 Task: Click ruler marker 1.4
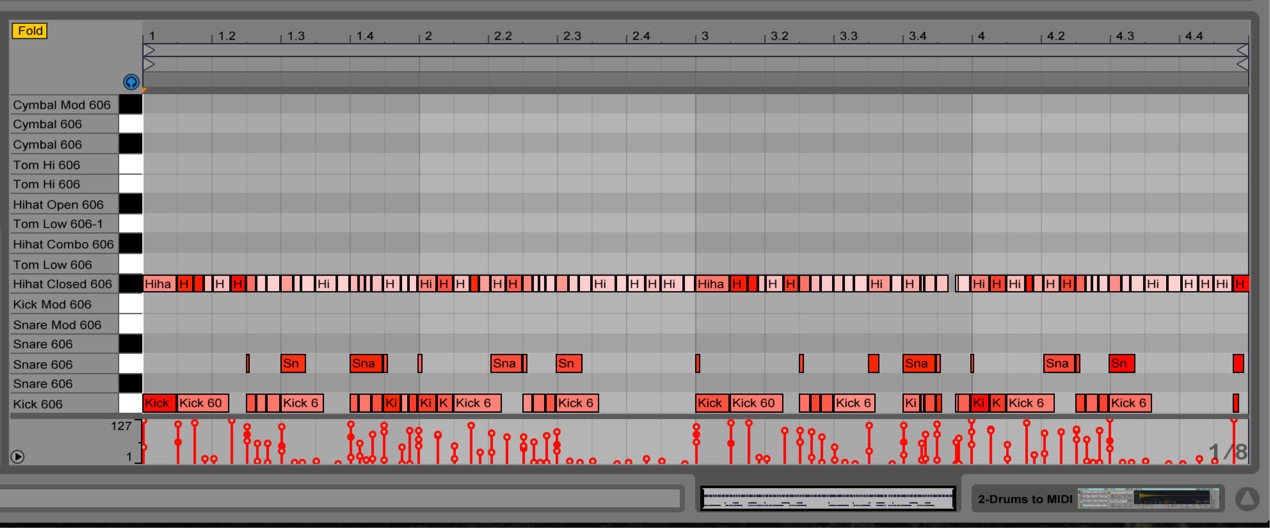click(365, 36)
